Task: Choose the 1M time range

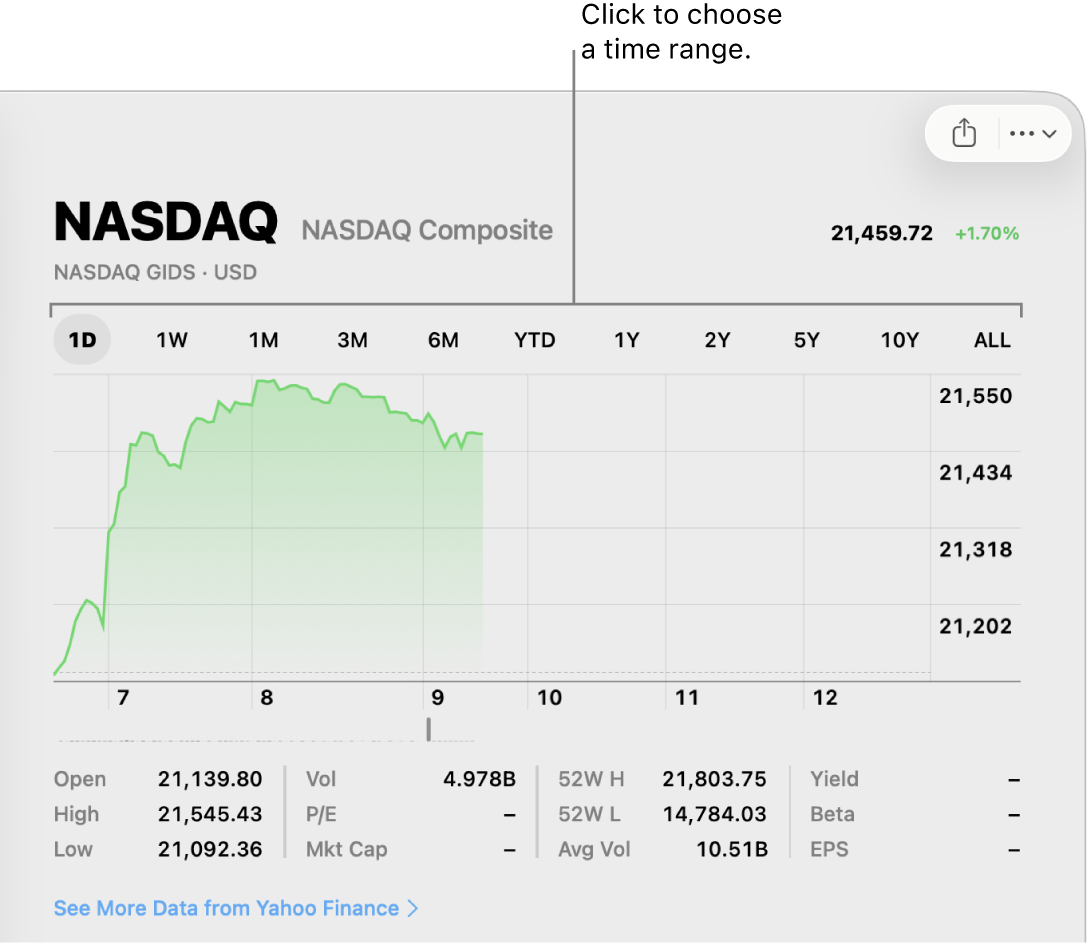Action: [x=264, y=340]
